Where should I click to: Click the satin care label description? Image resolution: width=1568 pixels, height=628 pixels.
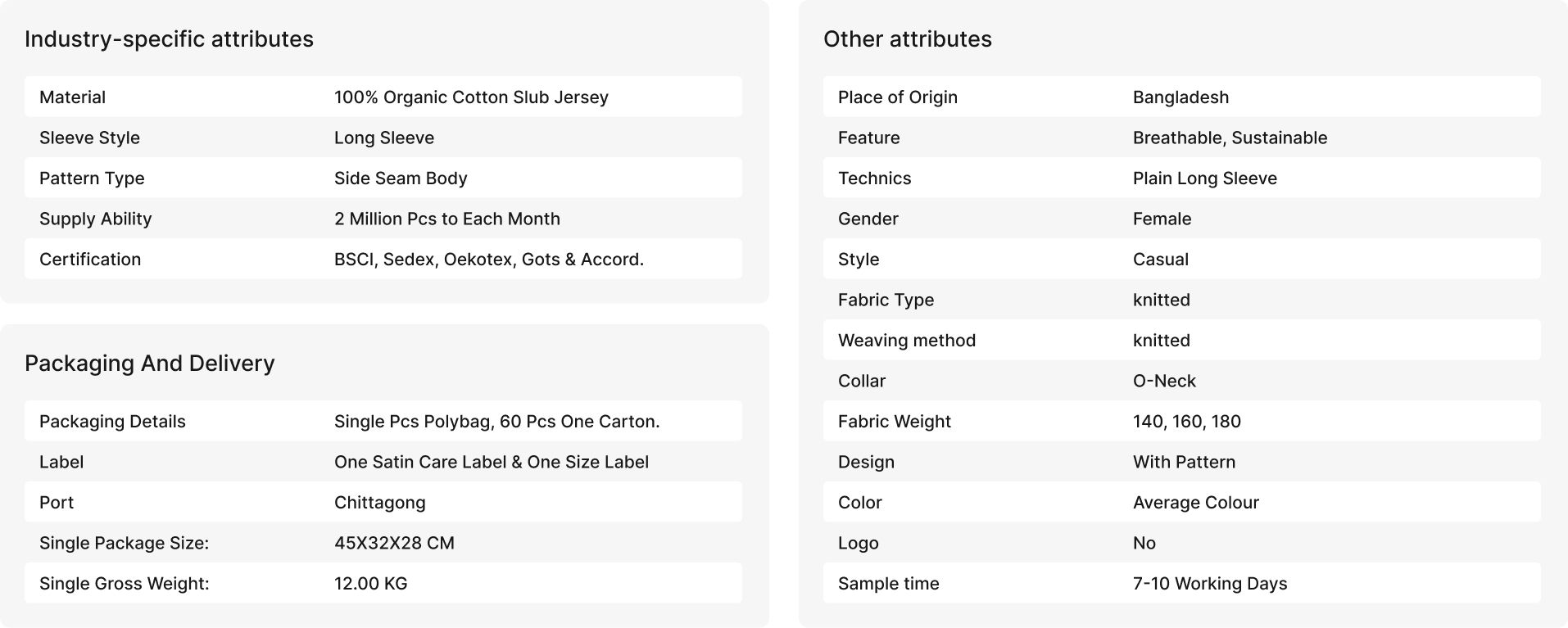(491, 462)
